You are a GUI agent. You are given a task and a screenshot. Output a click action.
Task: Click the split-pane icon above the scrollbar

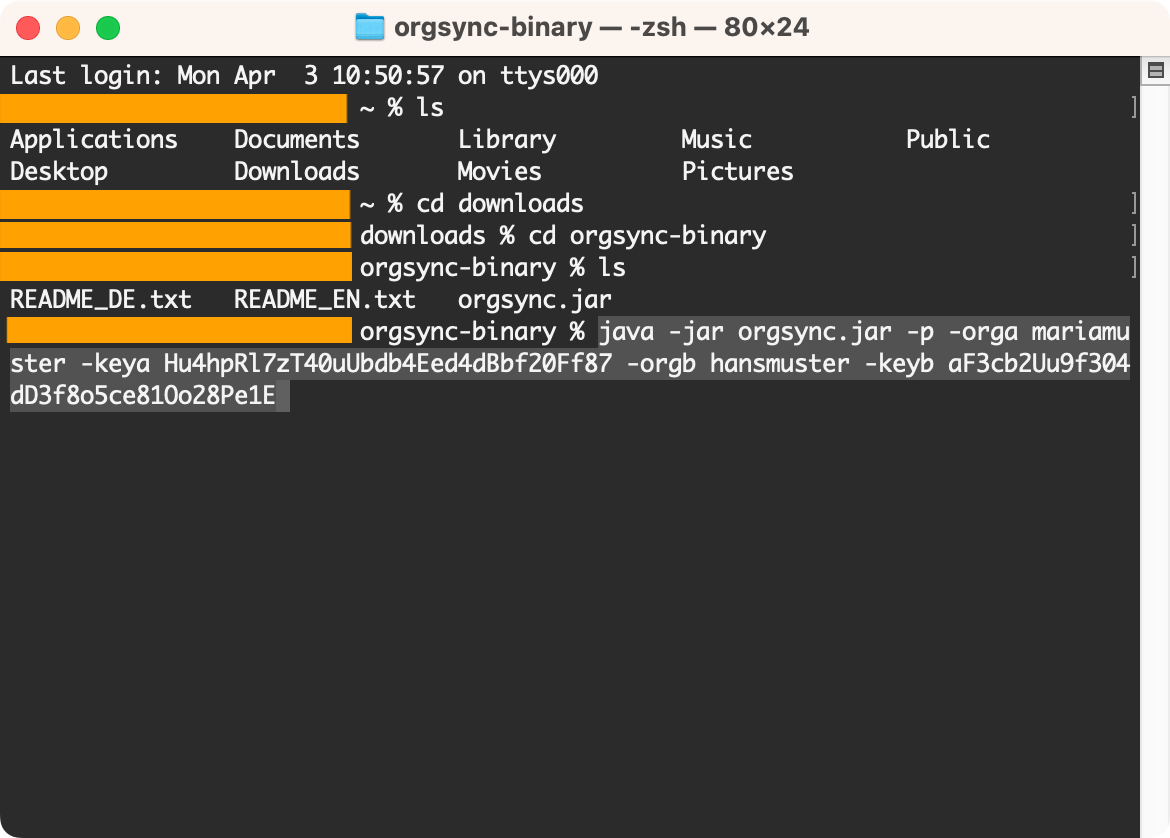(x=1156, y=70)
